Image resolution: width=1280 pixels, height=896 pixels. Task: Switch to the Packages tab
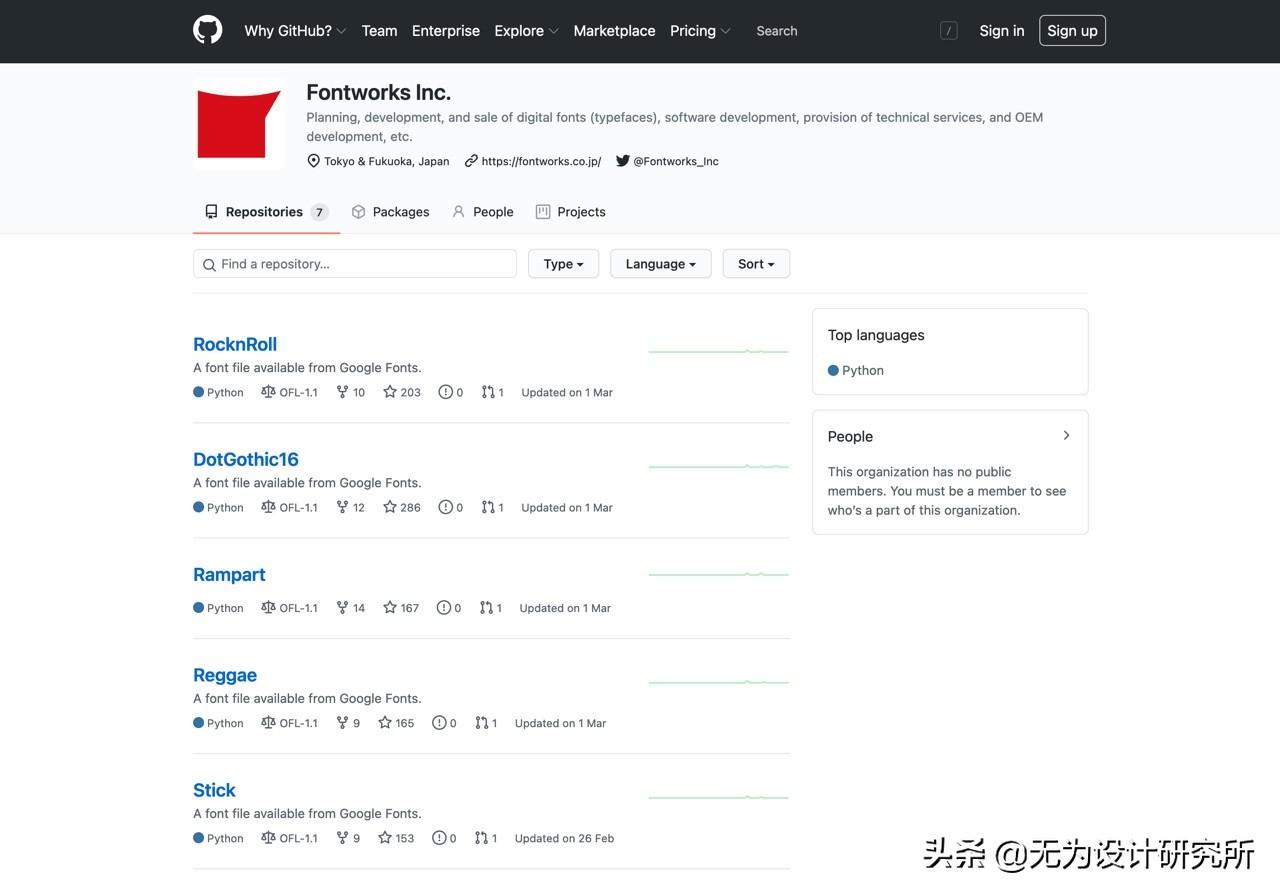pos(390,212)
